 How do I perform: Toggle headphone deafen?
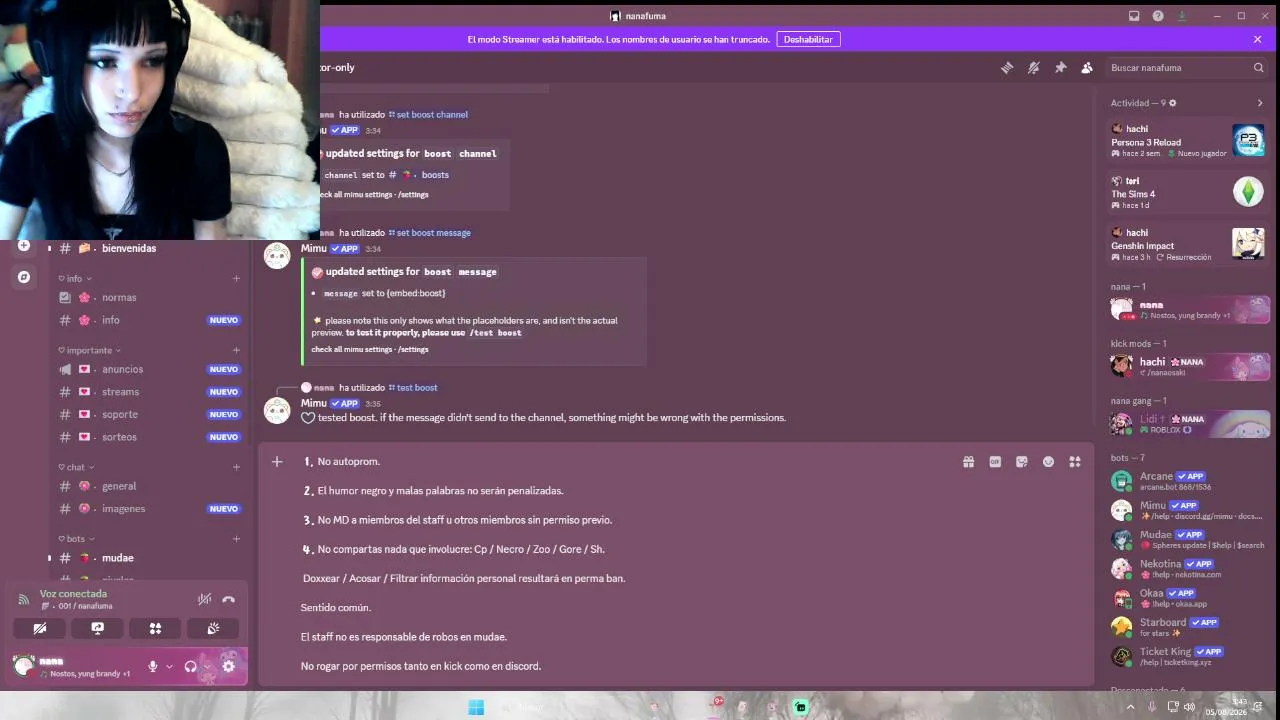(190, 666)
